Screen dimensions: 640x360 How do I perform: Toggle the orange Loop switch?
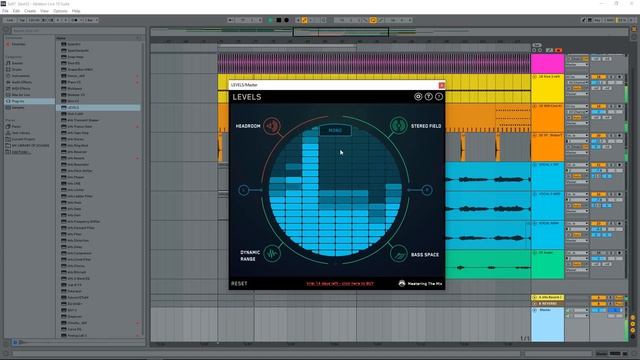373,20
